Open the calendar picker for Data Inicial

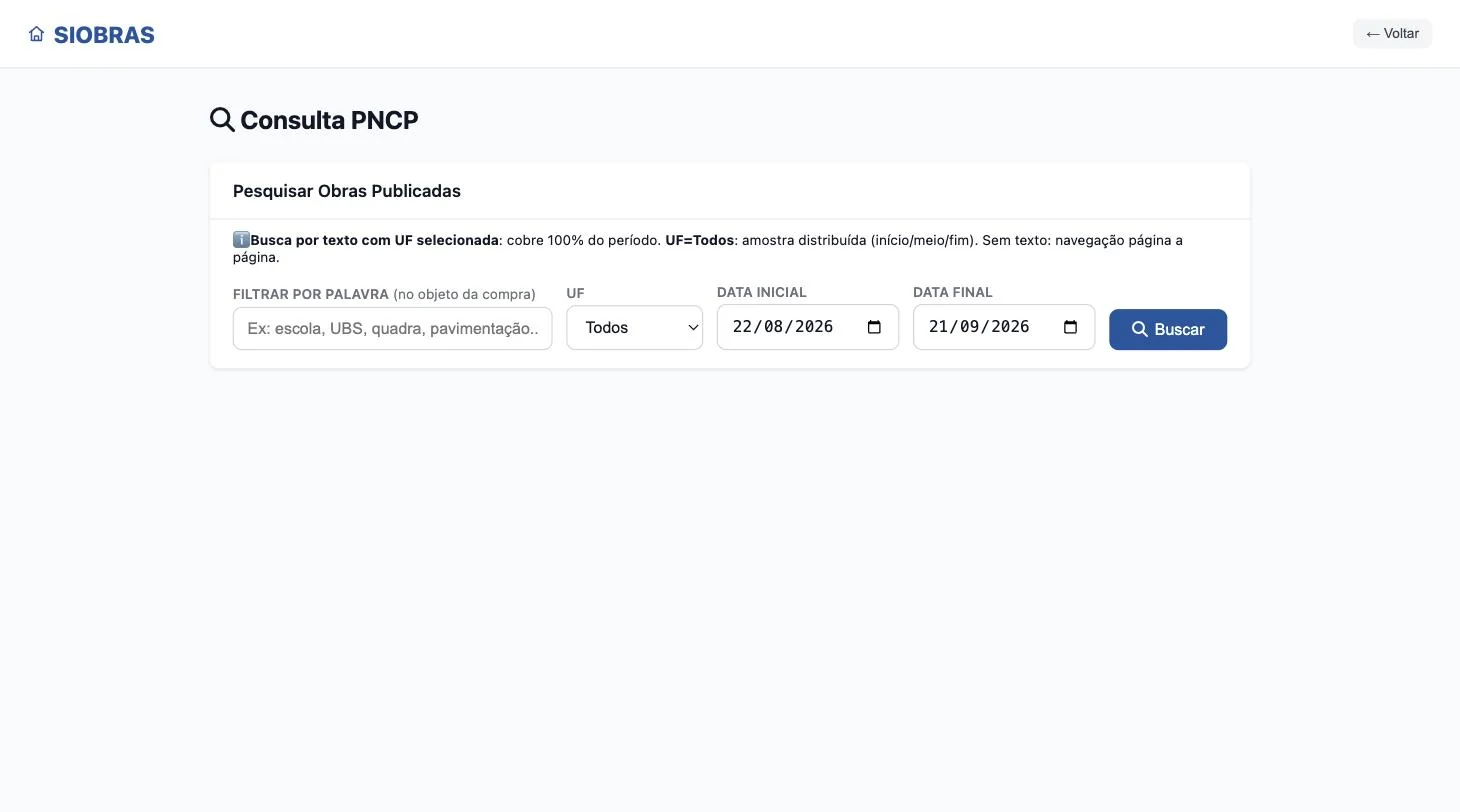coord(874,327)
